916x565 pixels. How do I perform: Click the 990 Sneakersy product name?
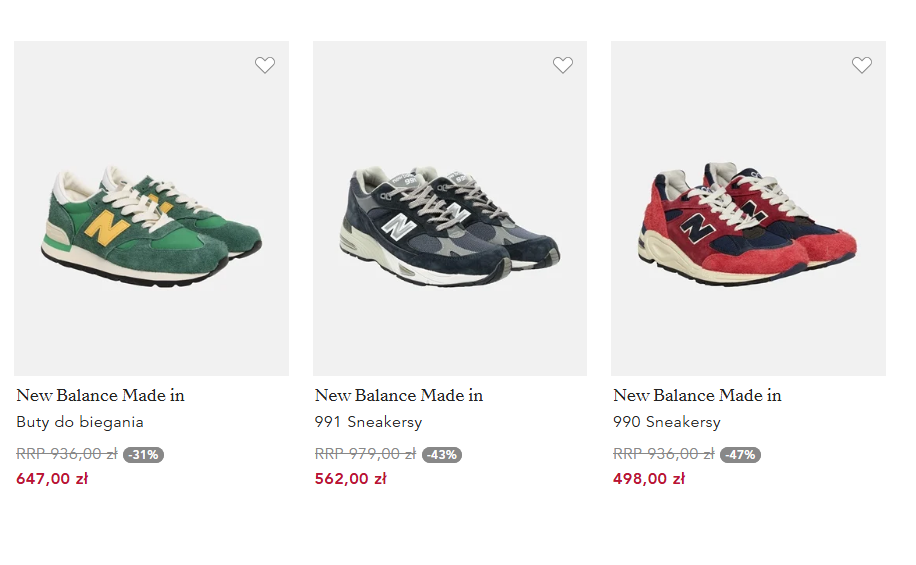[x=667, y=422]
